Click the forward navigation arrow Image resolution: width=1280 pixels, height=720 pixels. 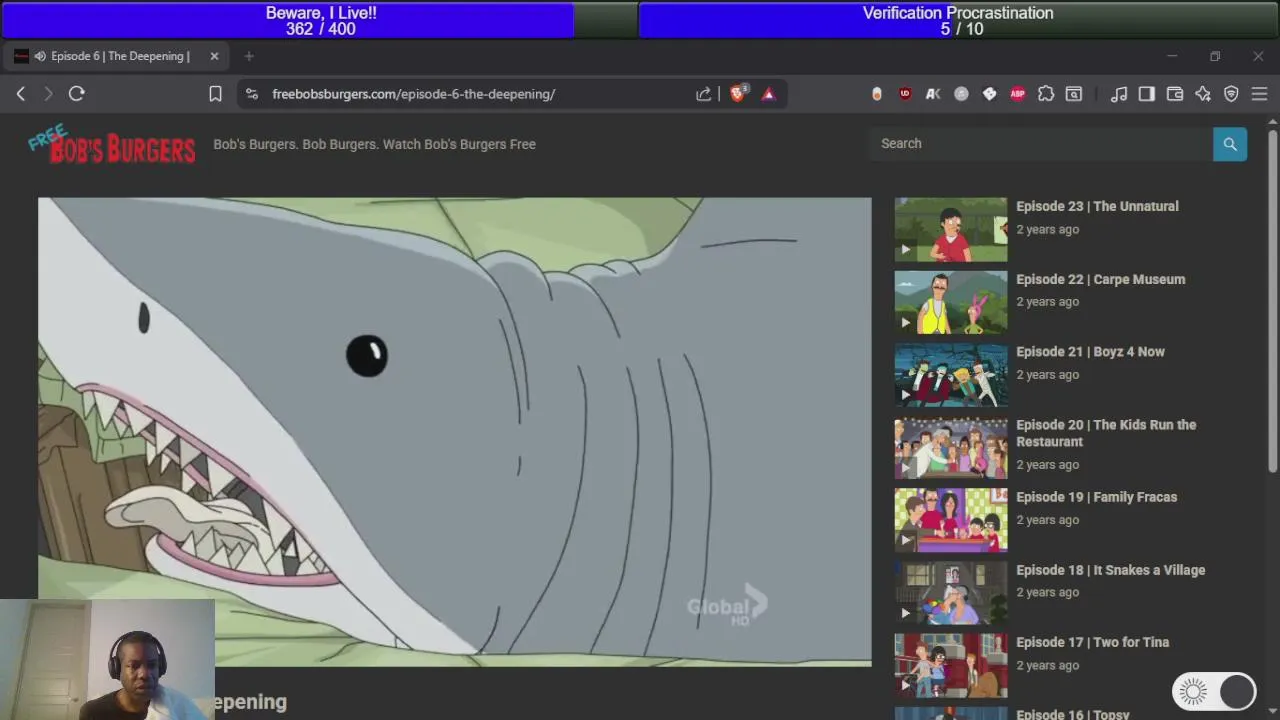[x=48, y=94]
